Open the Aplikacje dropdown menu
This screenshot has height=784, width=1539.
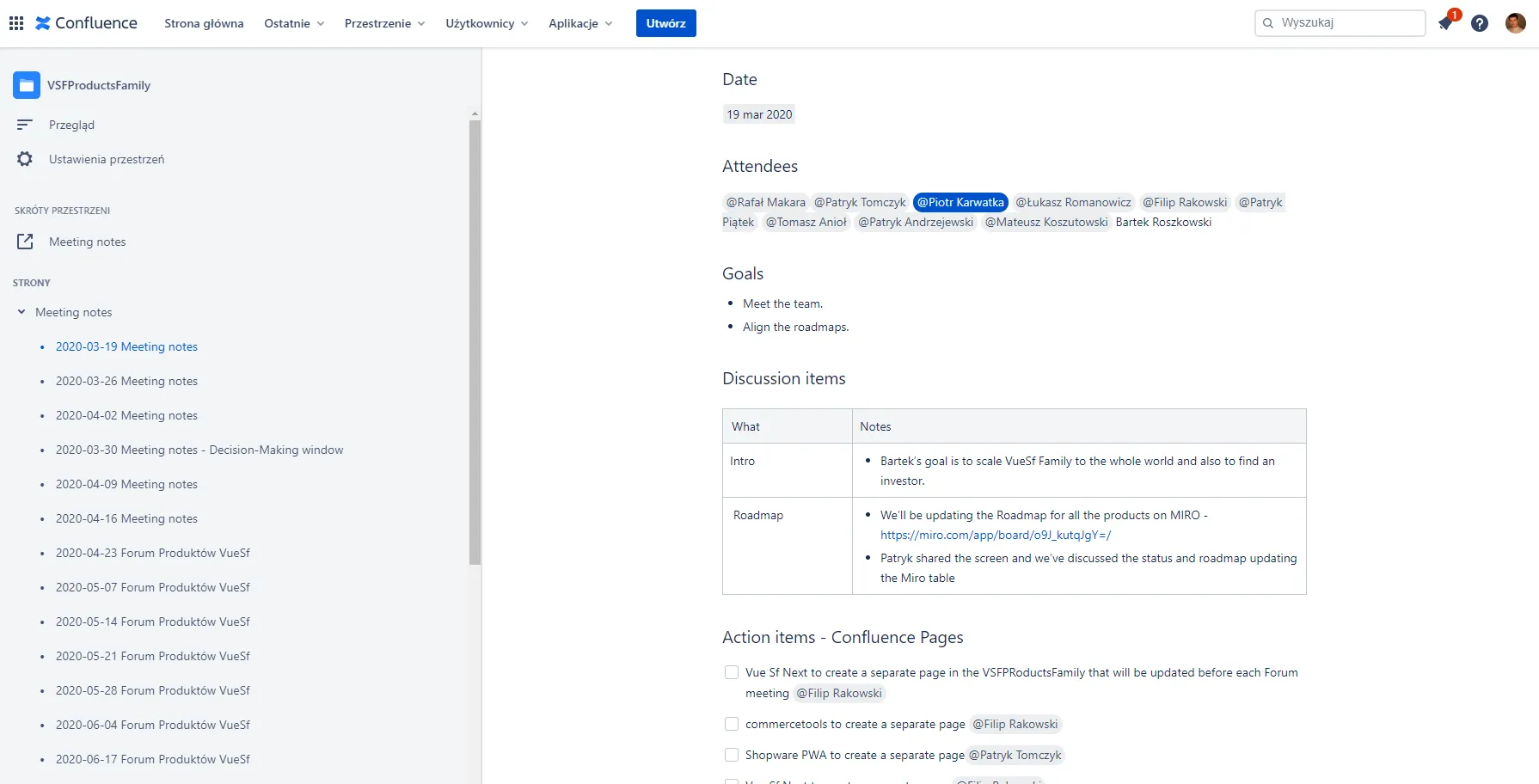(x=580, y=23)
